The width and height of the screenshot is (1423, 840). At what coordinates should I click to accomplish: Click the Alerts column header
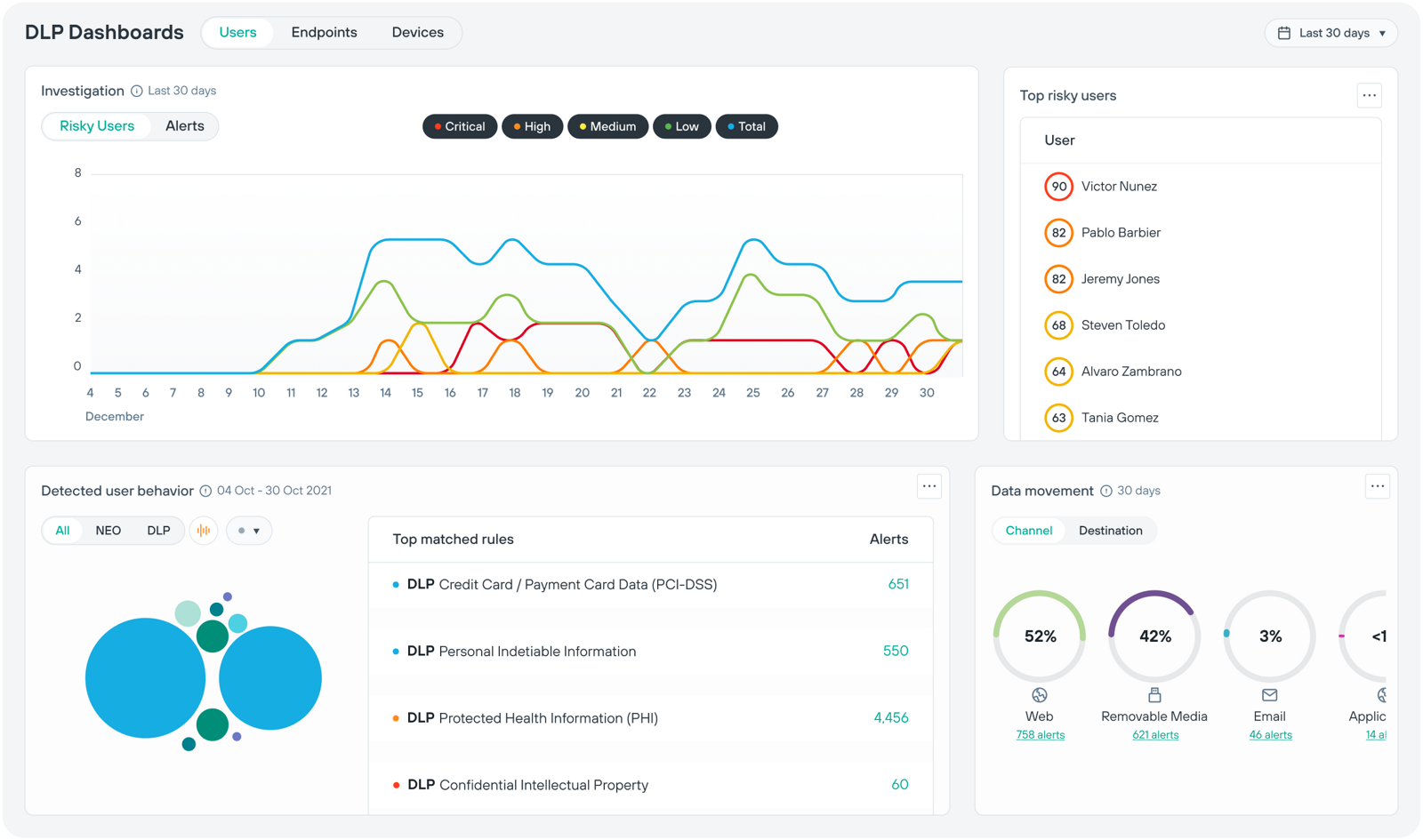(x=888, y=540)
